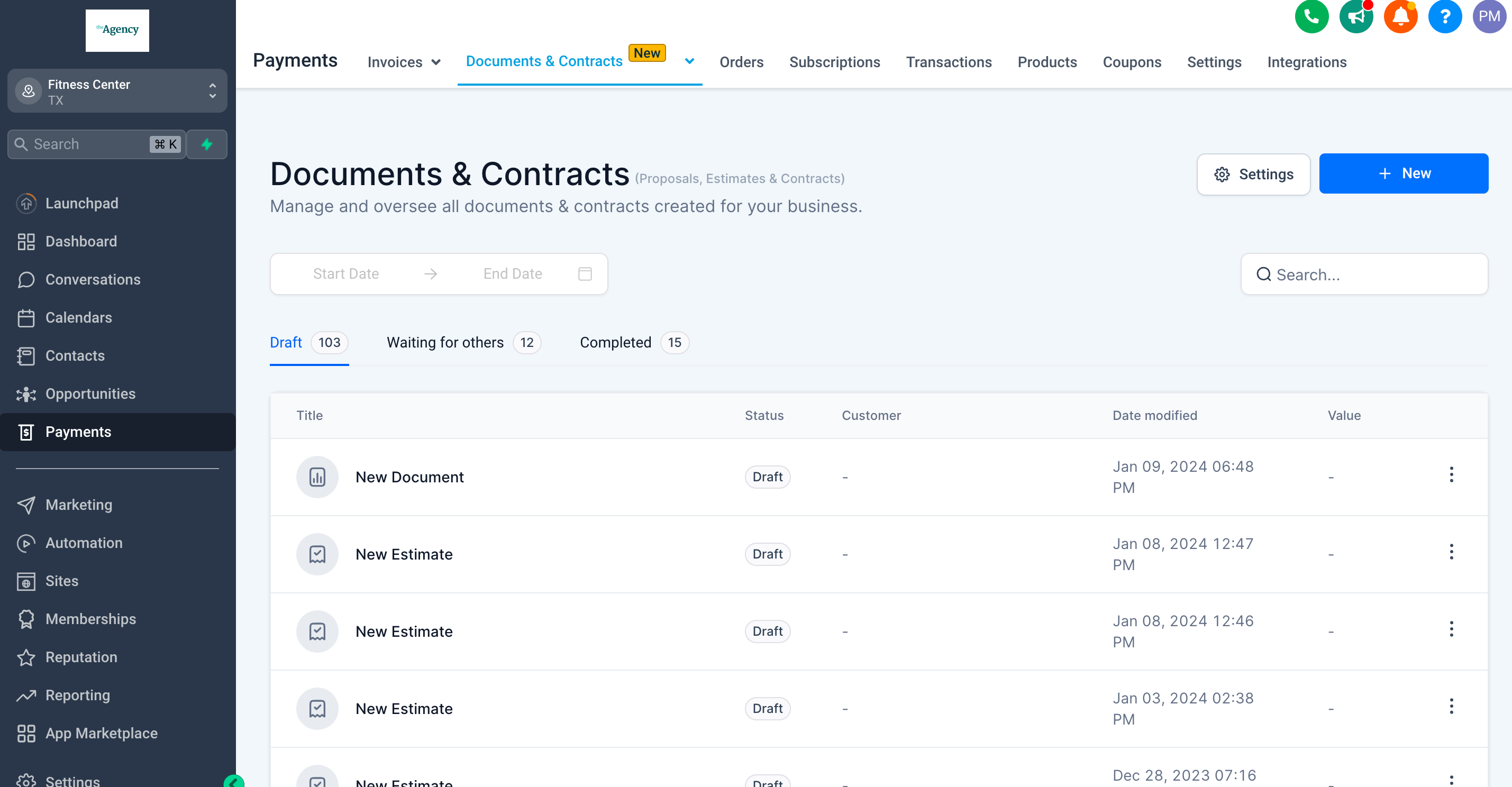
Task: Click the documents Search field
Action: tap(1363, 274)
